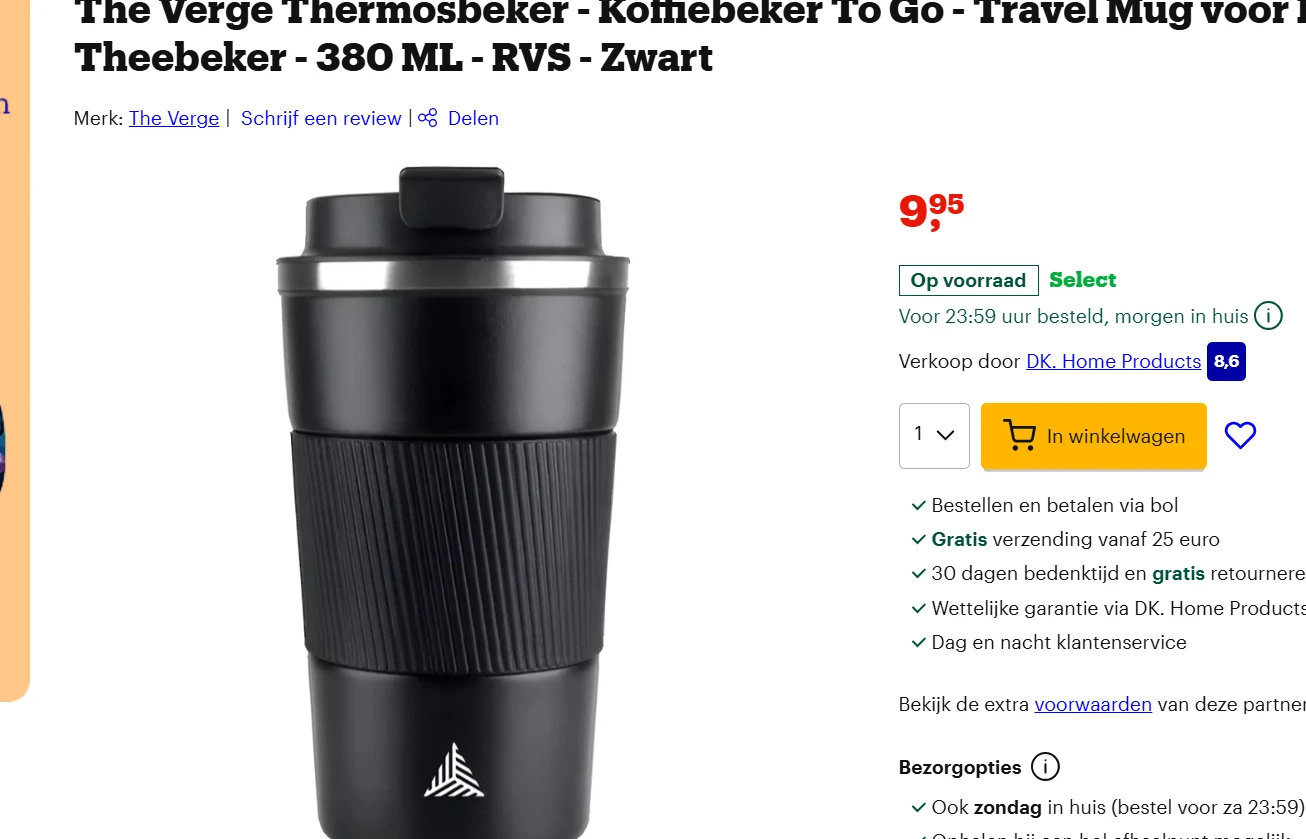Open DK. Home Products seller link
Screen dimensions: 1306x839
[x=1113, y=361]
